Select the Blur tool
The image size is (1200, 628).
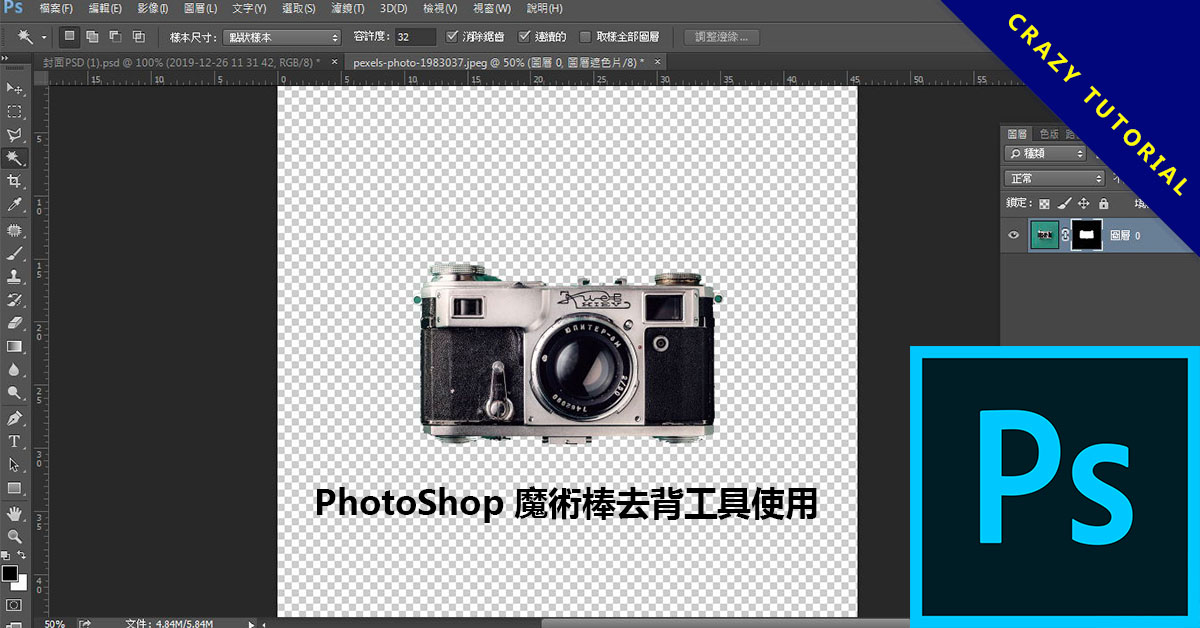(x=14, y=369)
